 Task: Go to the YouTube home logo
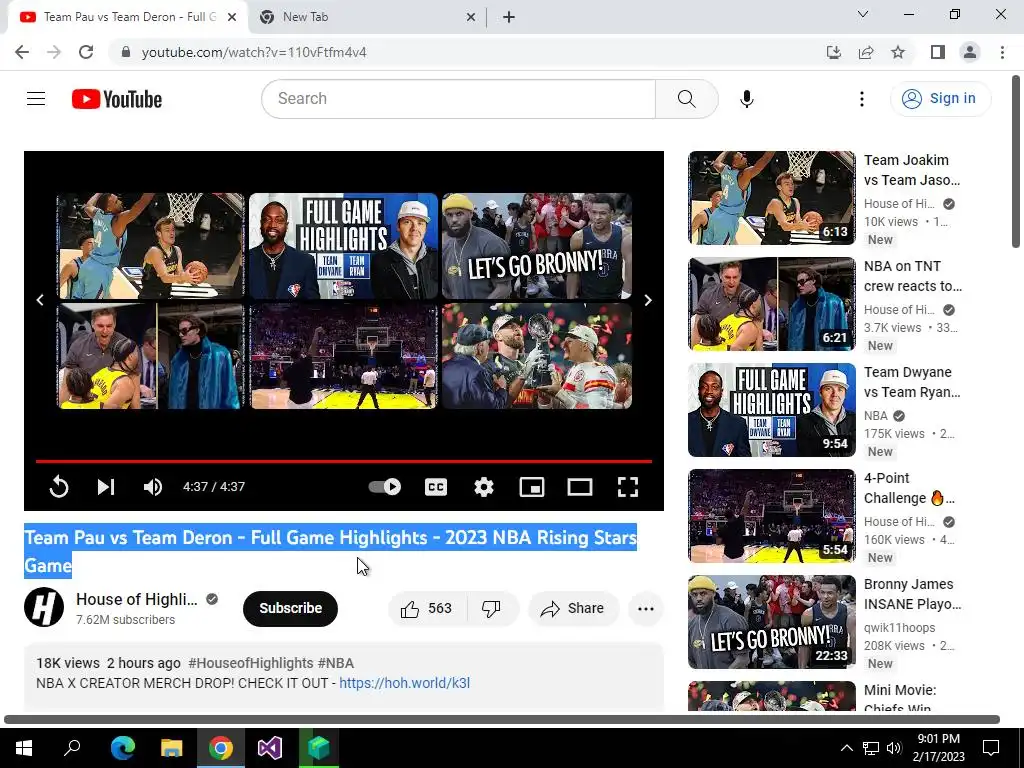[x=117, y=99]
